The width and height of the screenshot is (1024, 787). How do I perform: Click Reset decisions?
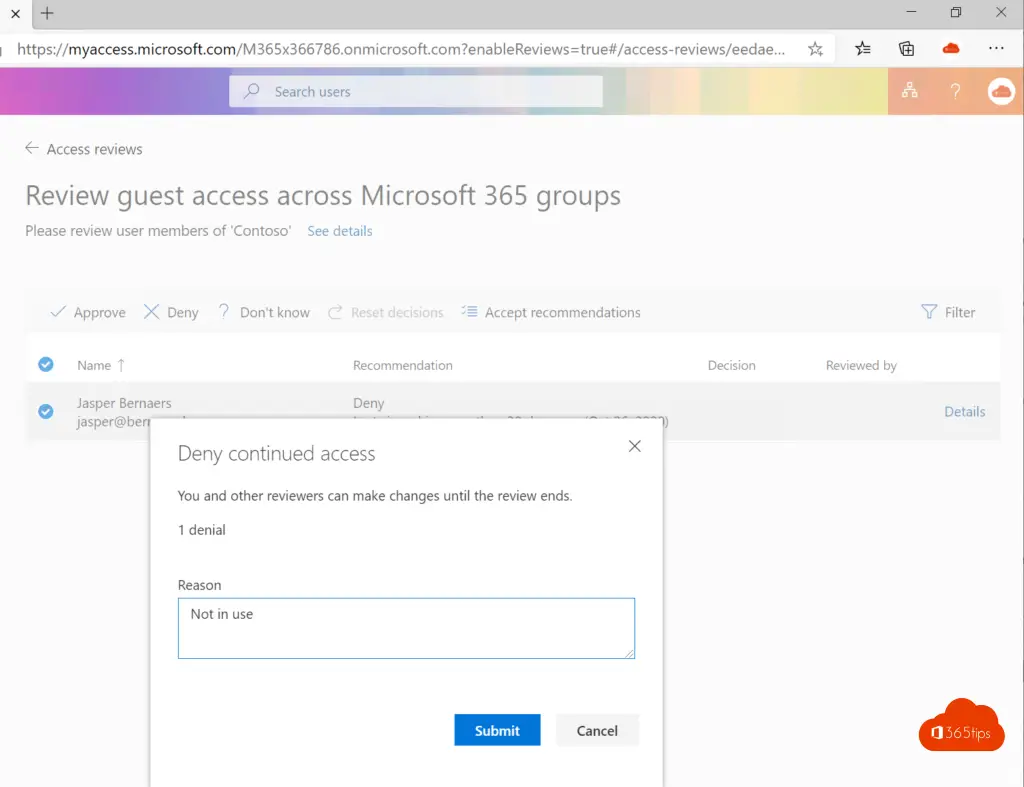pos(386,312)
